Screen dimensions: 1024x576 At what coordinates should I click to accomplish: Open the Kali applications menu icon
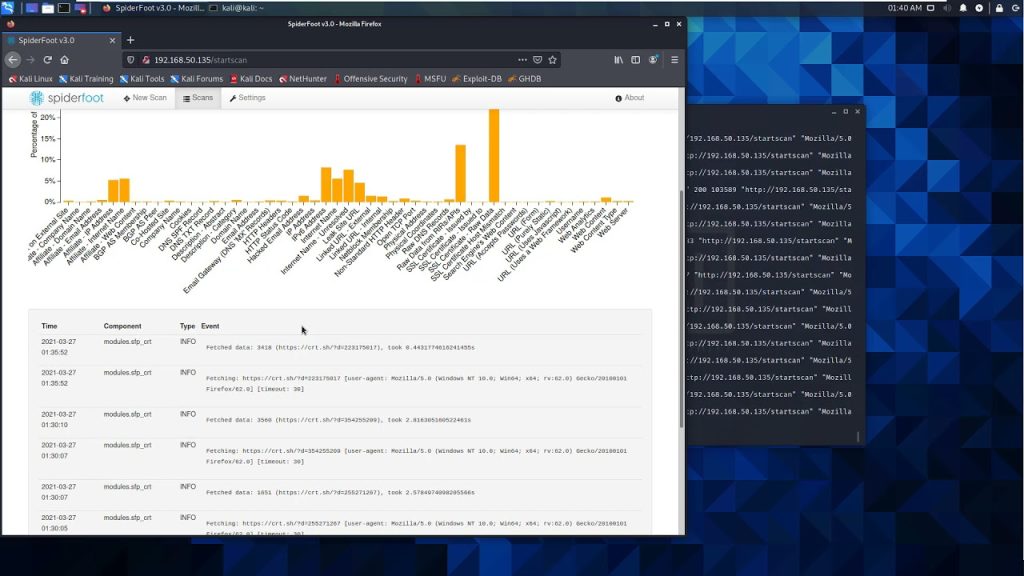(8, 7)
